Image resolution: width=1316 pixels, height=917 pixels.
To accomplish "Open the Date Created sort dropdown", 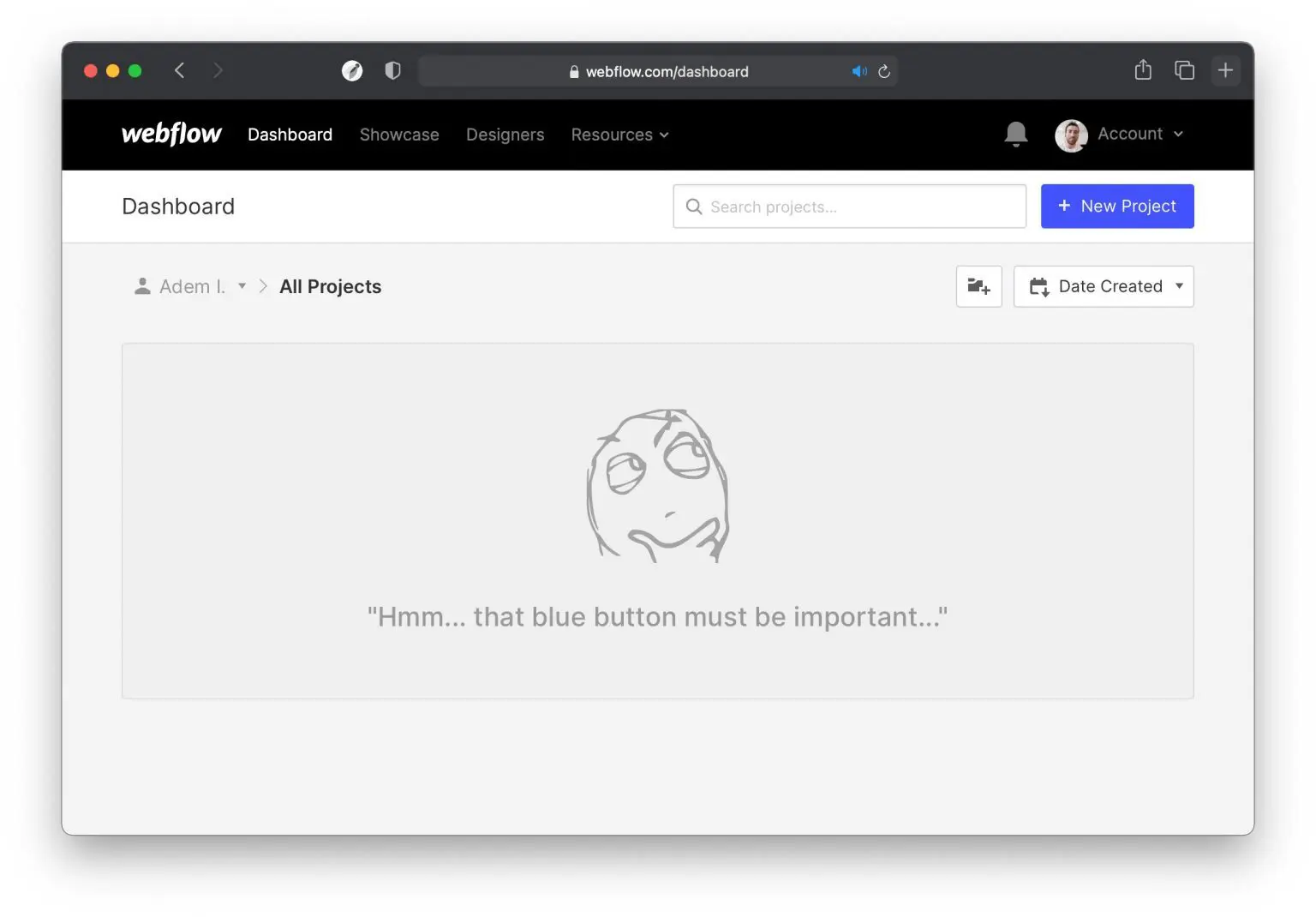I will [1104, 286].
